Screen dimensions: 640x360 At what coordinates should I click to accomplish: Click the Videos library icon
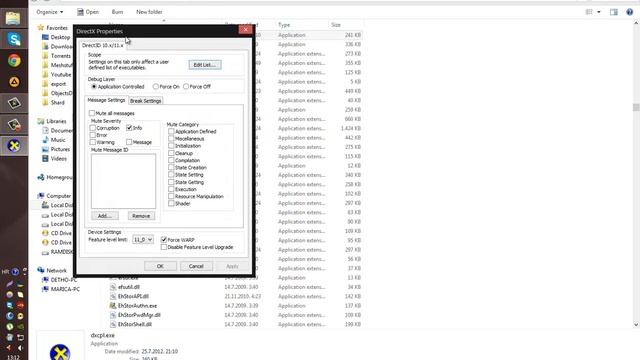pos(45,159)
